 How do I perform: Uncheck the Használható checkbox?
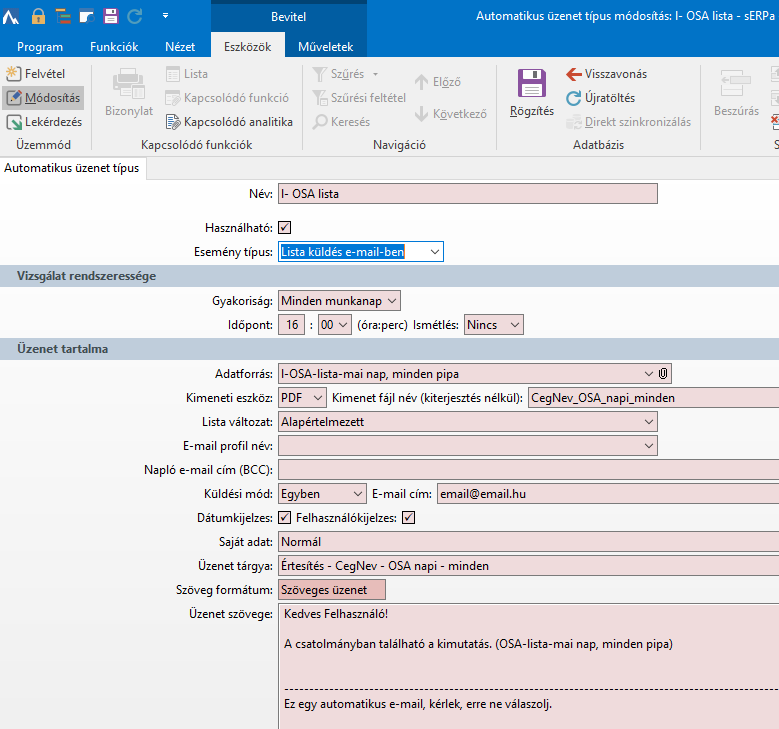coord(285,228)
